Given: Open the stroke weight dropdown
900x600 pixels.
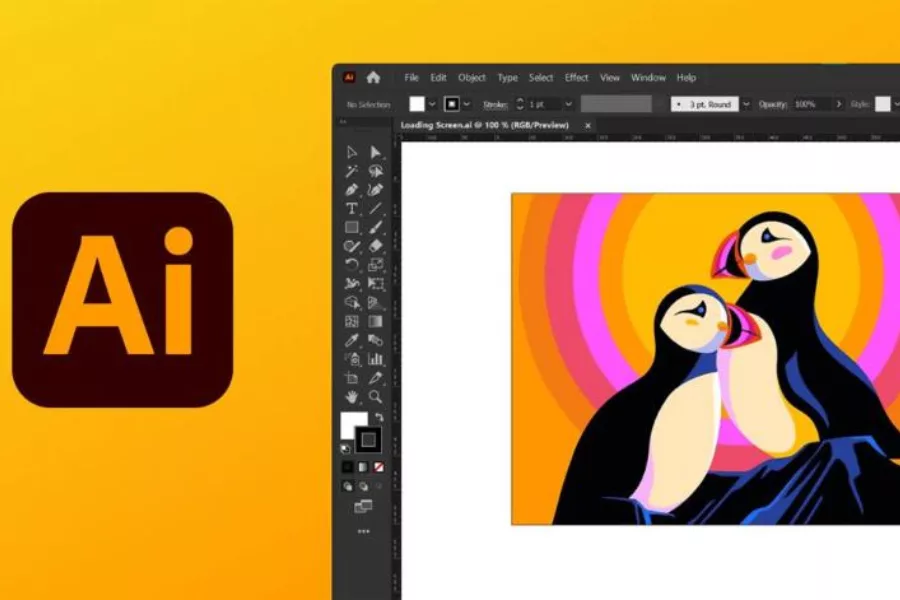Looking at the screenshot, I should pos(568,104).
